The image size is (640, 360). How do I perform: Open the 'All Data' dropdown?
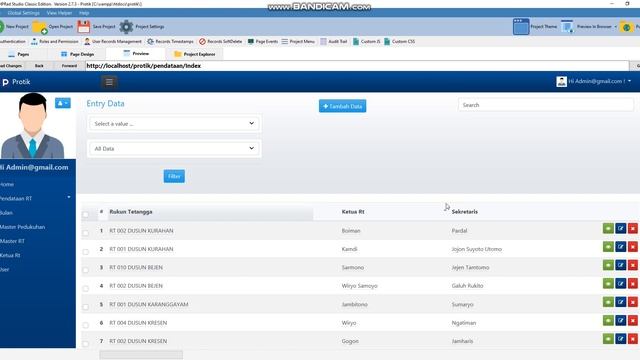pyautogui.click(x=174, y=149)
